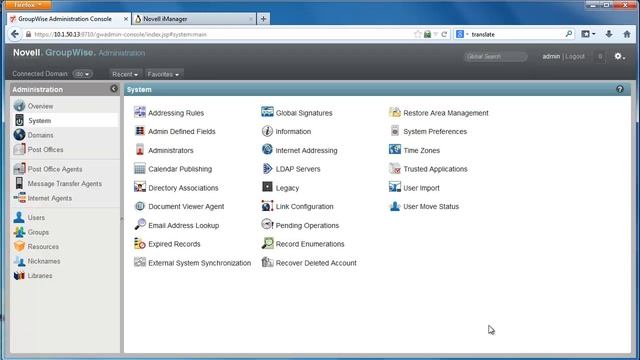Open Message Transfer Agents in sidebar
Viewport: 640px width, 360px height.
coord(65,184)
